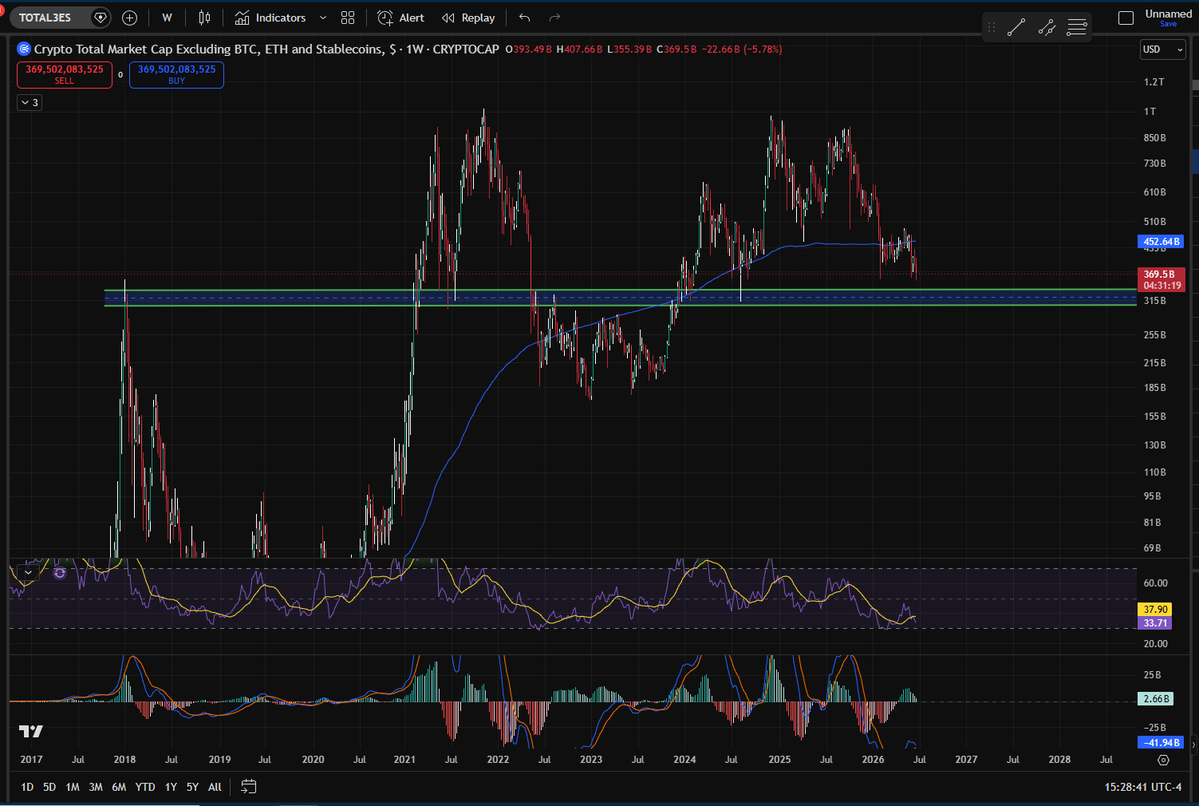Viewport: 1199px width, 806px height.
Task: Open the candlestick chart type menu
Action: click(x=204, y=18)
